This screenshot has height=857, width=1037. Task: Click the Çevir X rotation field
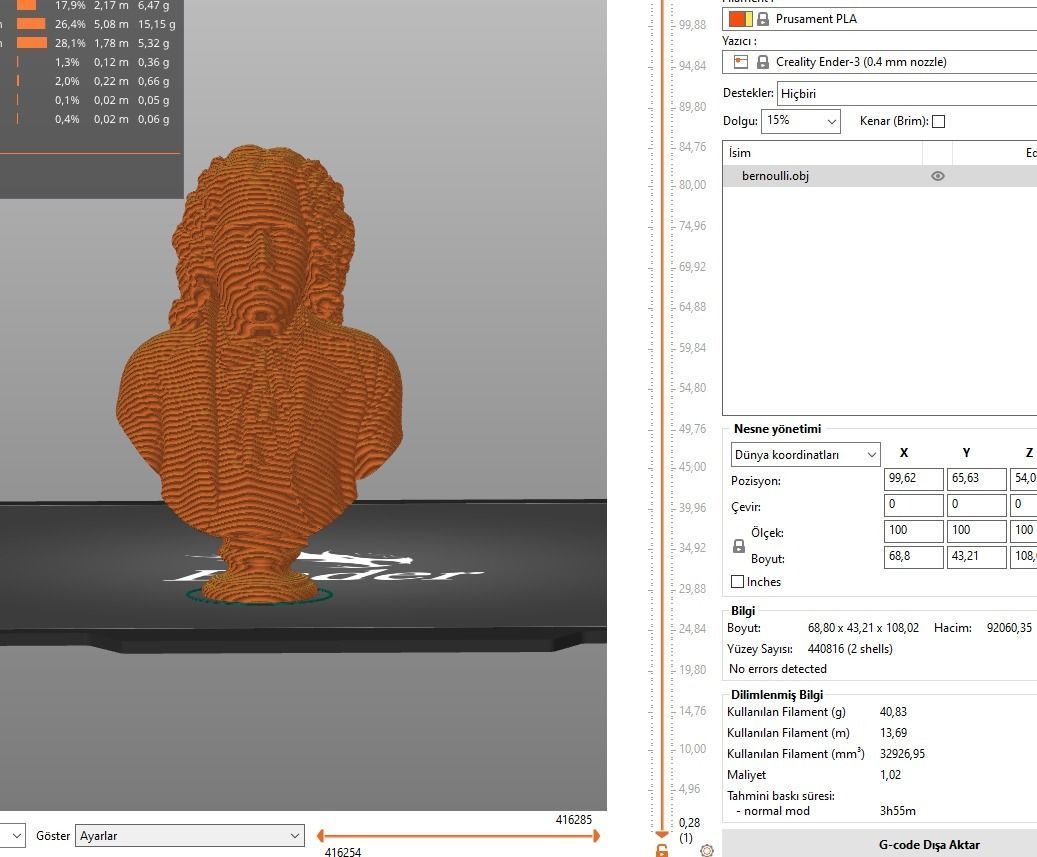tap(913, 505)
